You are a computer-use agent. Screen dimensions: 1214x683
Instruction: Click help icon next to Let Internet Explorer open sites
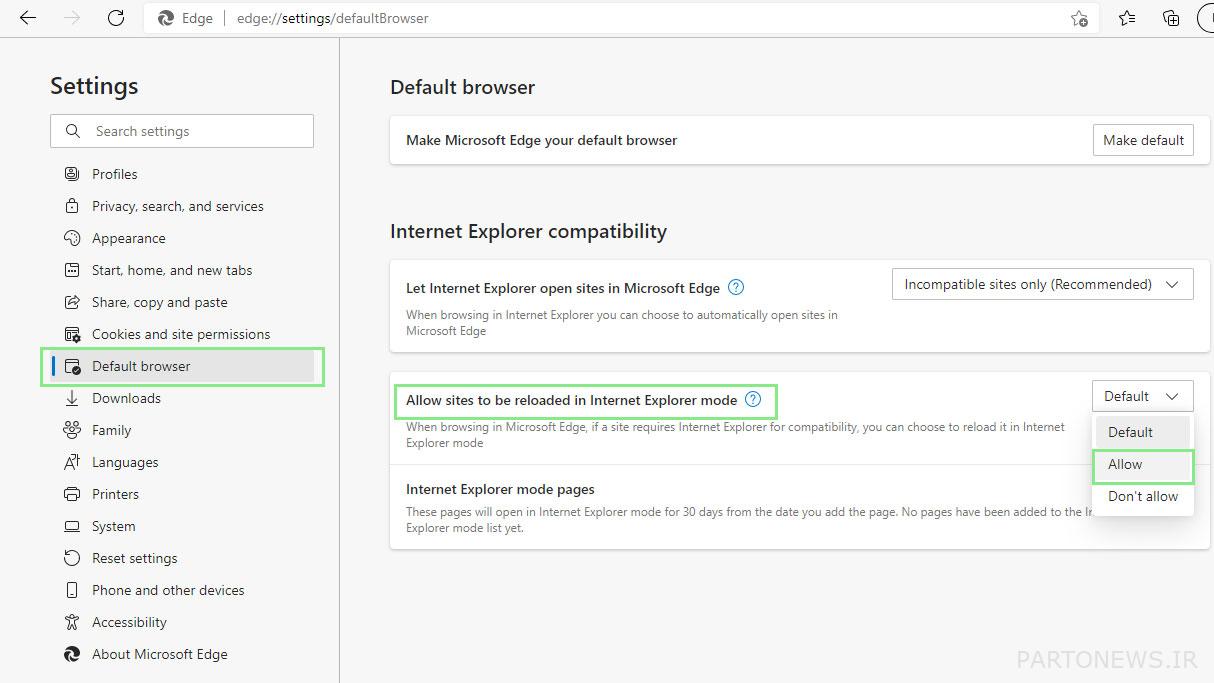[736, 288]
